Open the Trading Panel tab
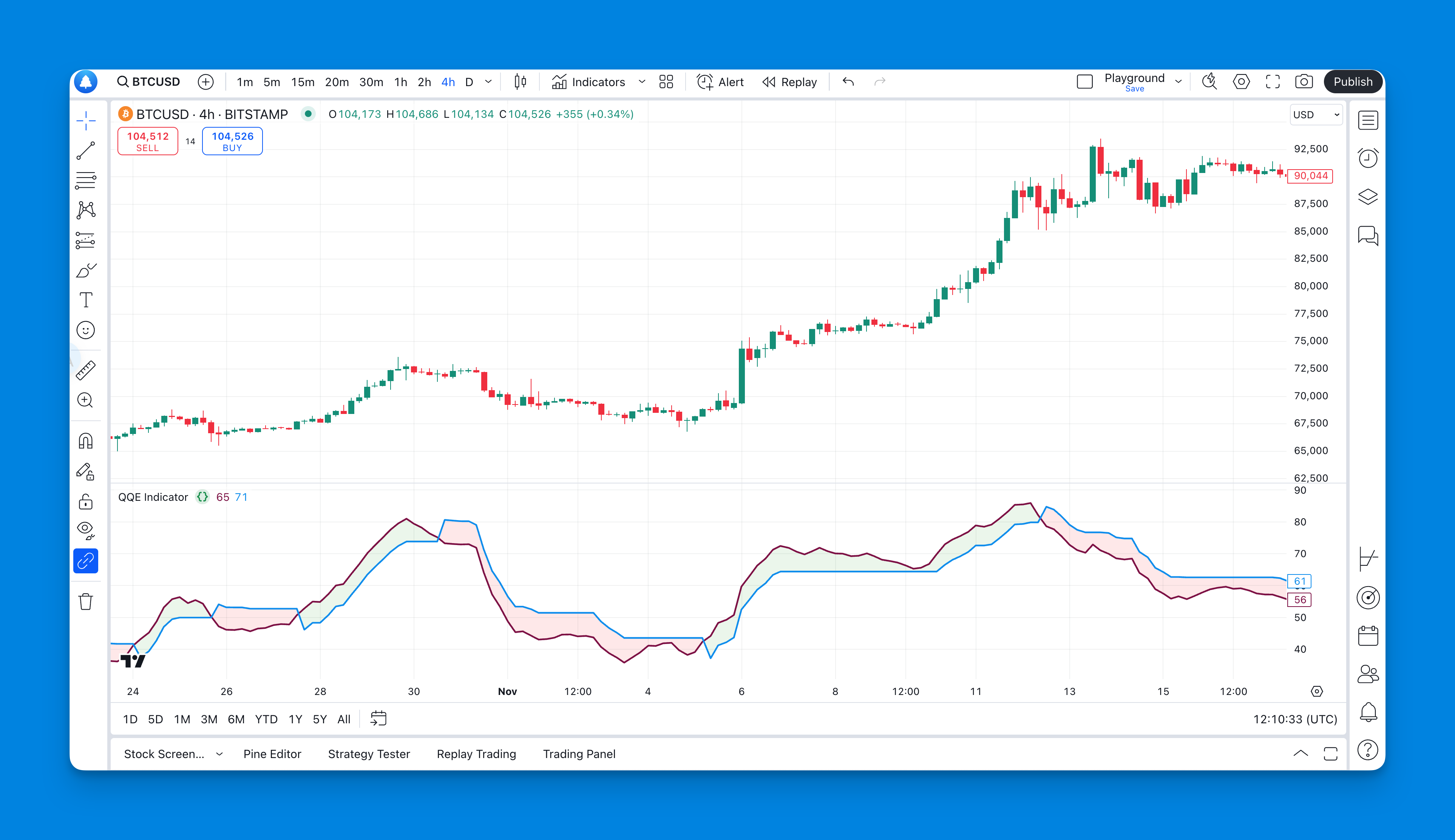1455x840 pixels. point(579,754)
